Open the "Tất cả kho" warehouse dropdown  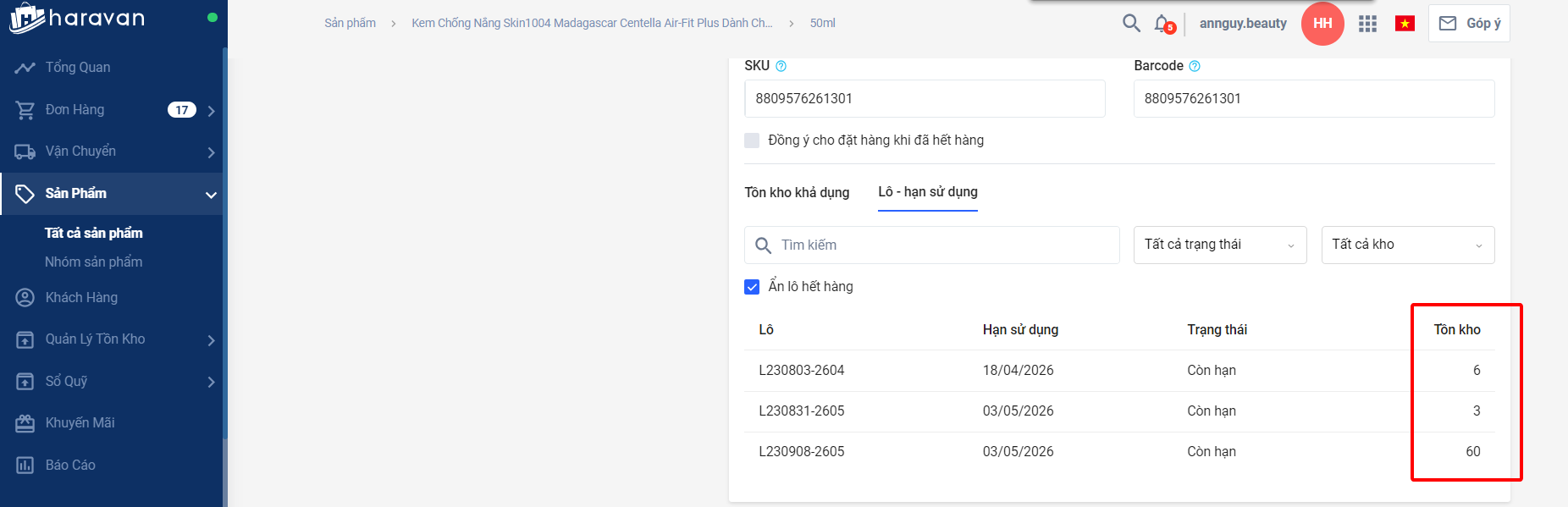pos(1407,245)
